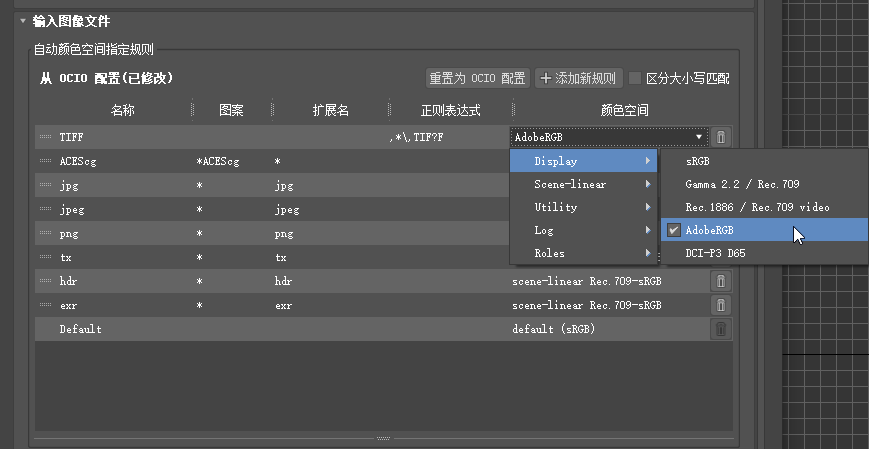The height and width of the screenshot is (449, 869).
Task: Select the ACEScg rule name
Action: (x=78, y=161)
